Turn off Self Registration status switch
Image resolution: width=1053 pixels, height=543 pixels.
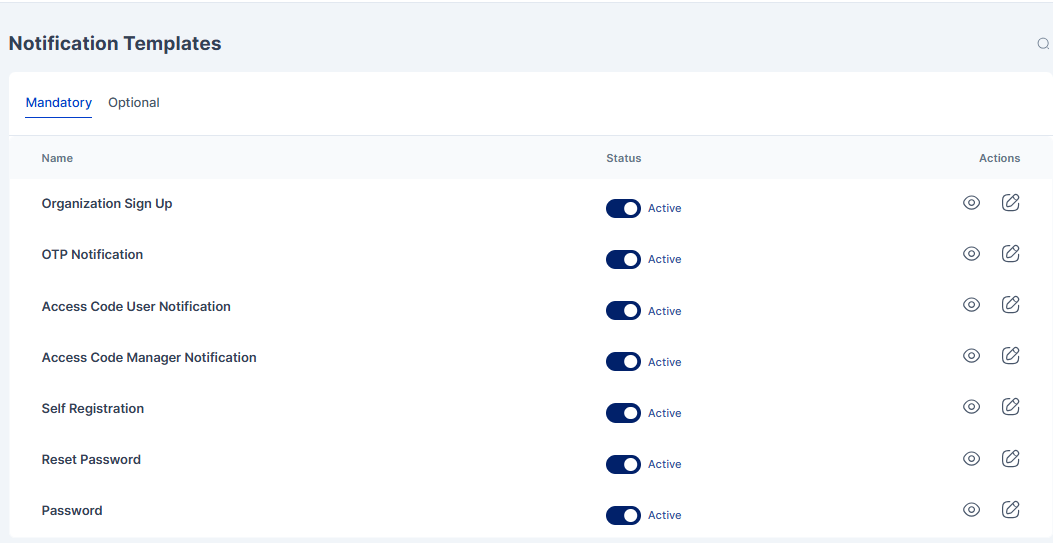pyautogui.click(x=623, y=413)
